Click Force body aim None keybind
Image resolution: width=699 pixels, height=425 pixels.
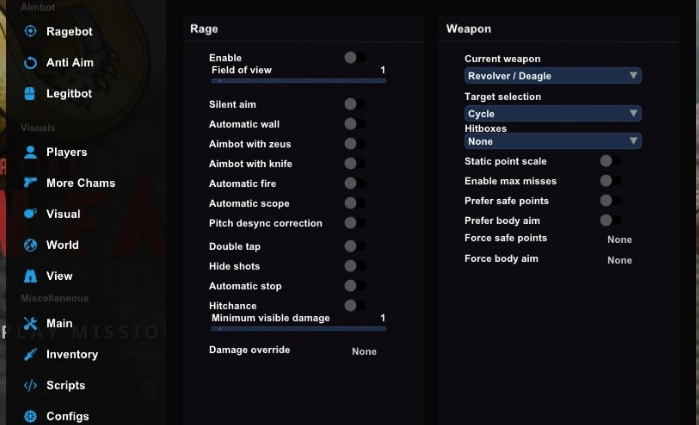tap(619, 260)
